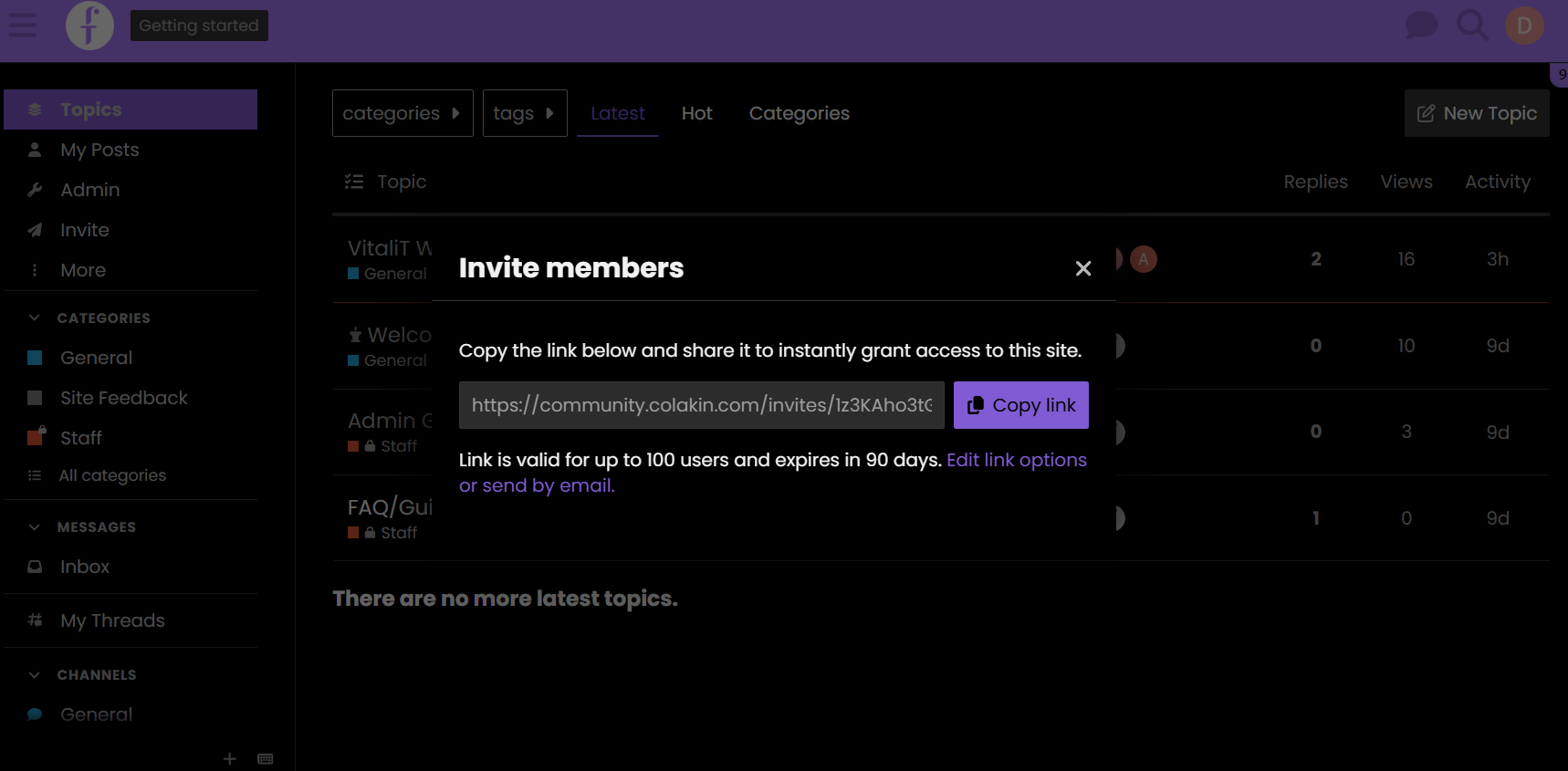
Task: Open user avatar D menu
Action: [1523, 26]
